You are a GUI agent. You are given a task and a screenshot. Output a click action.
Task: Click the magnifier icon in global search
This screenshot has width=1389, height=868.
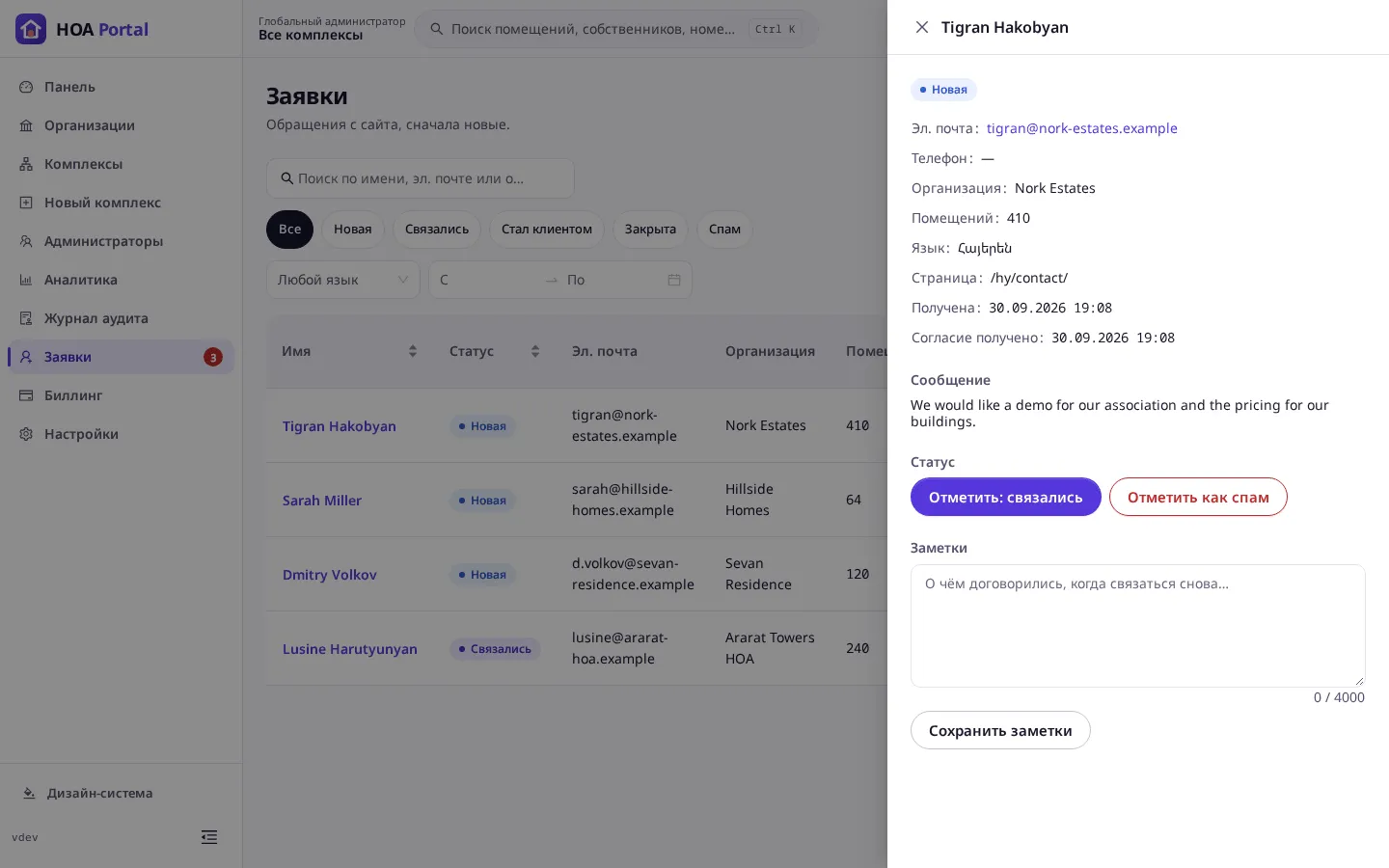click(x=437, y=29)
